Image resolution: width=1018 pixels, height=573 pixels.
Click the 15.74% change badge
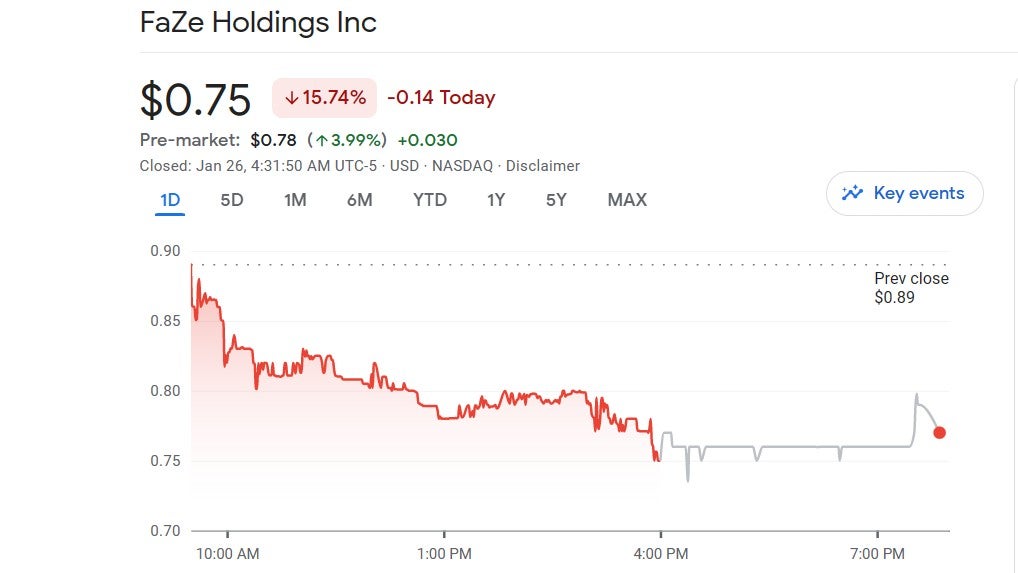pyautogui.click(x=324, y=98)
